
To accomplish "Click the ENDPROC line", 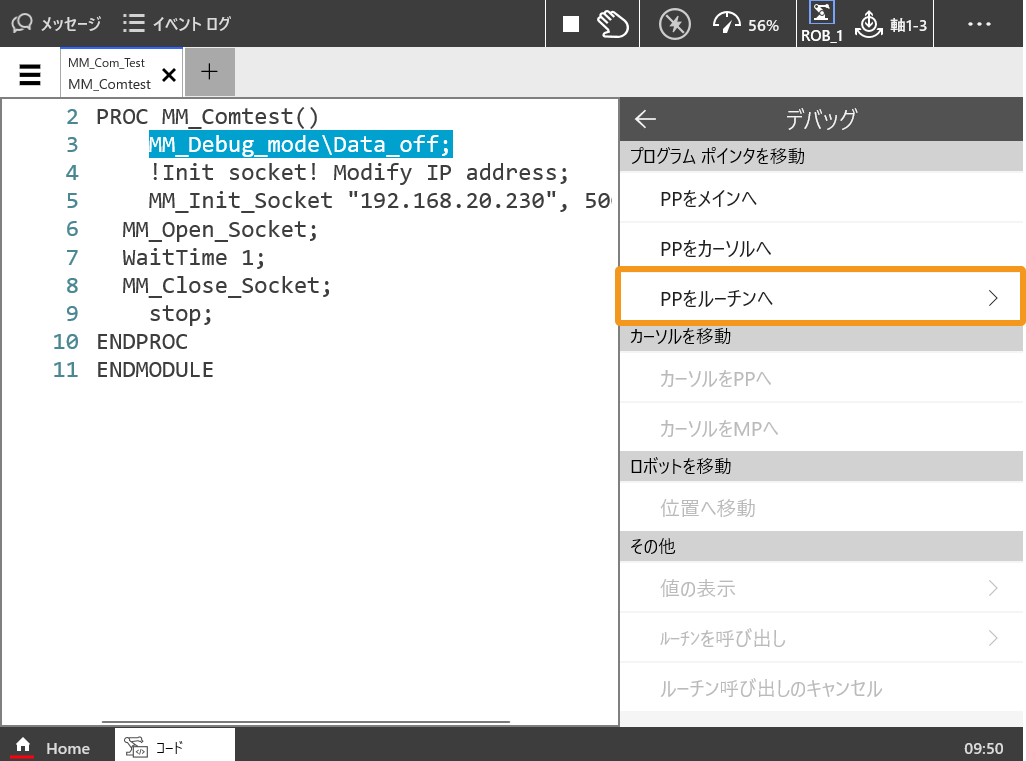I will tap(142, 342).
